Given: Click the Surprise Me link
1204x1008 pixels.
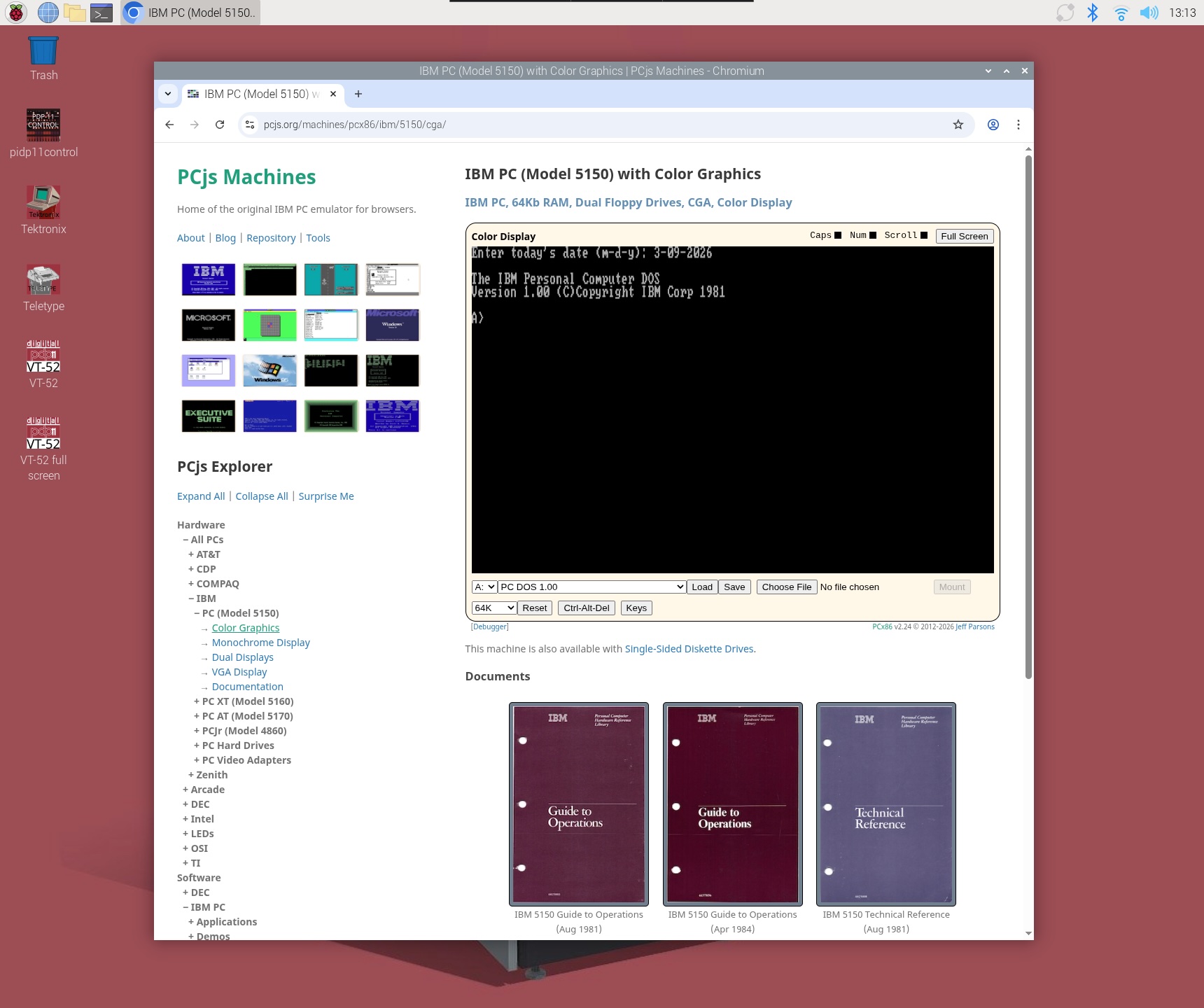Looking at the screenshot, I should tap(326, 496).
